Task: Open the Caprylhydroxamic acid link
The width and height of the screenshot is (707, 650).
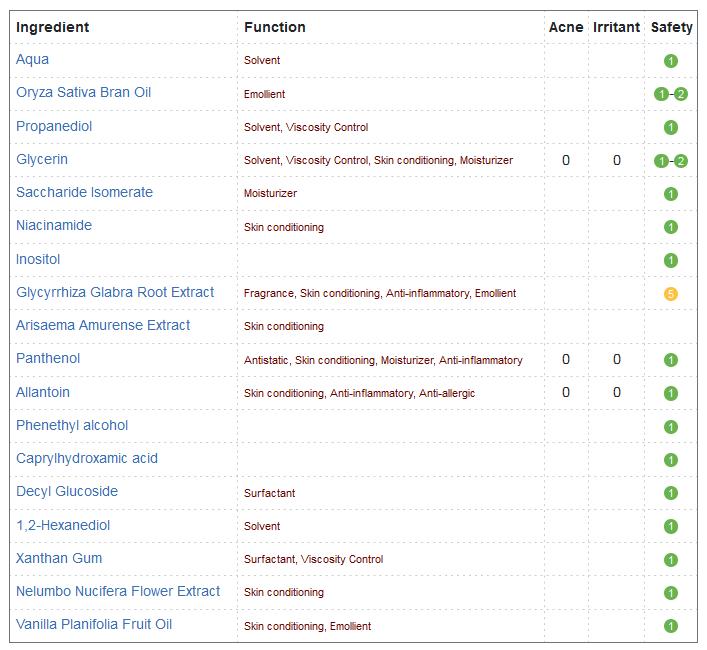Action: click(x=87, y=458)
